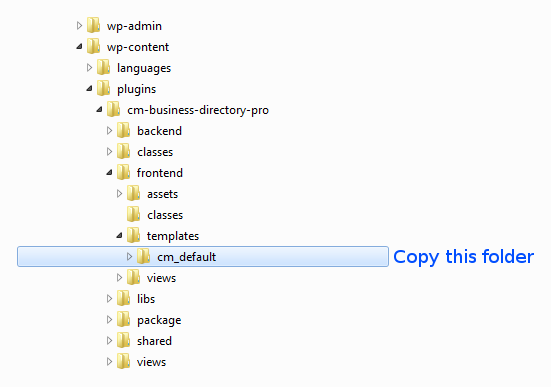Select the package folder name
Screen dimensions: 551x387
pyautogui.click(x=159, y=320)
